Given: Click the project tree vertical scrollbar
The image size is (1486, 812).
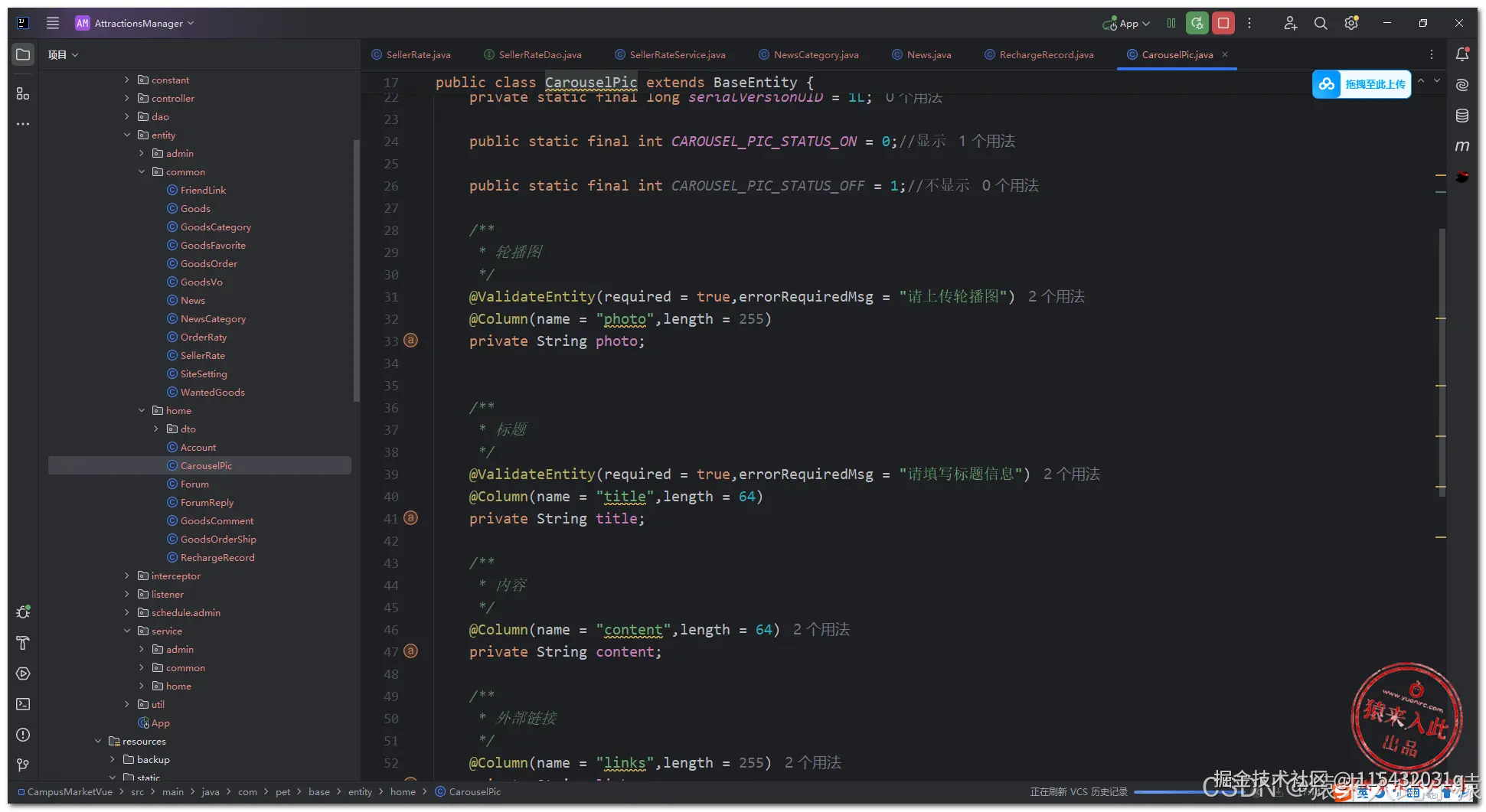Looking at the screenshot, I should pyautogui.click(x=356, y=271).
